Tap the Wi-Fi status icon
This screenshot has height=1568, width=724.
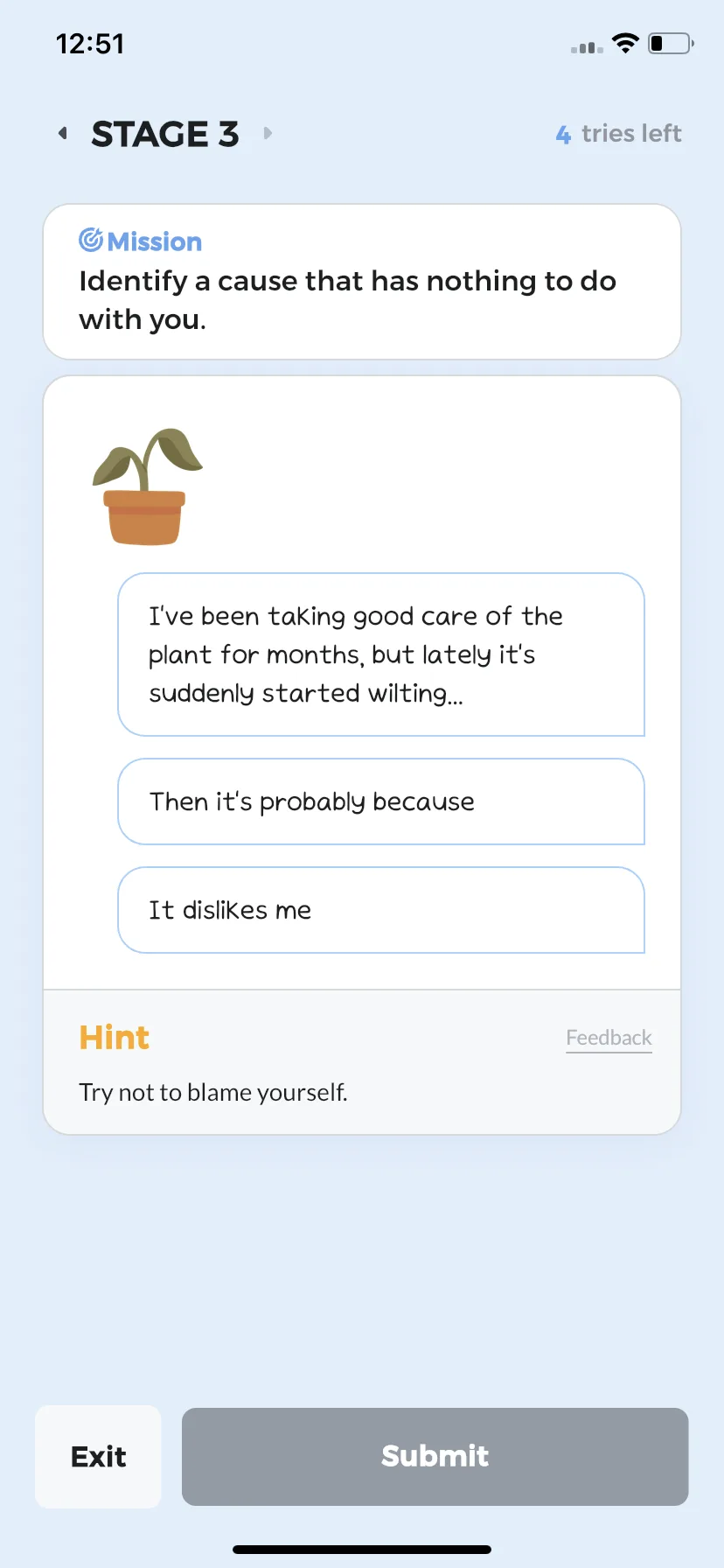625,43
